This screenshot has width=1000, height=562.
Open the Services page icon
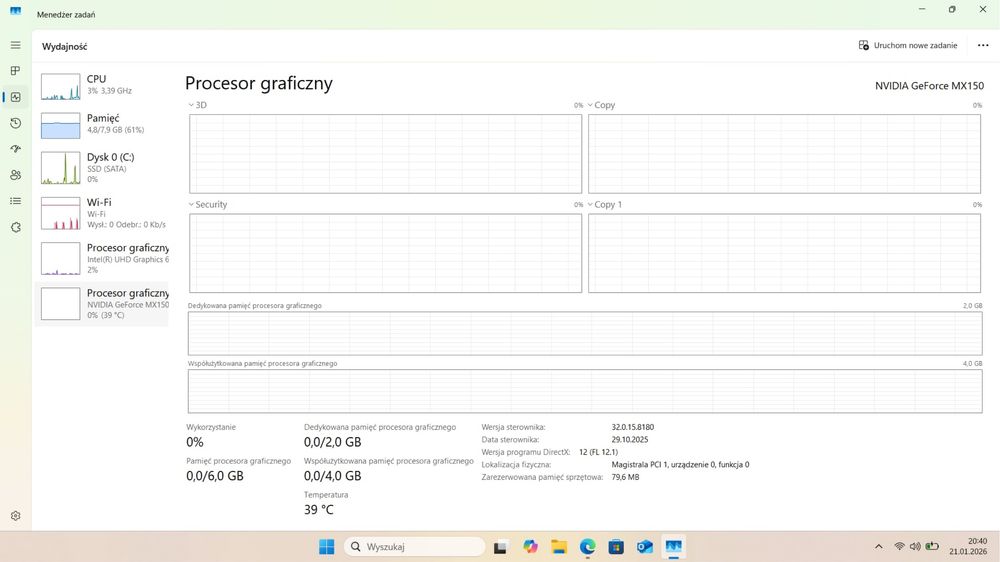[15, 227]
